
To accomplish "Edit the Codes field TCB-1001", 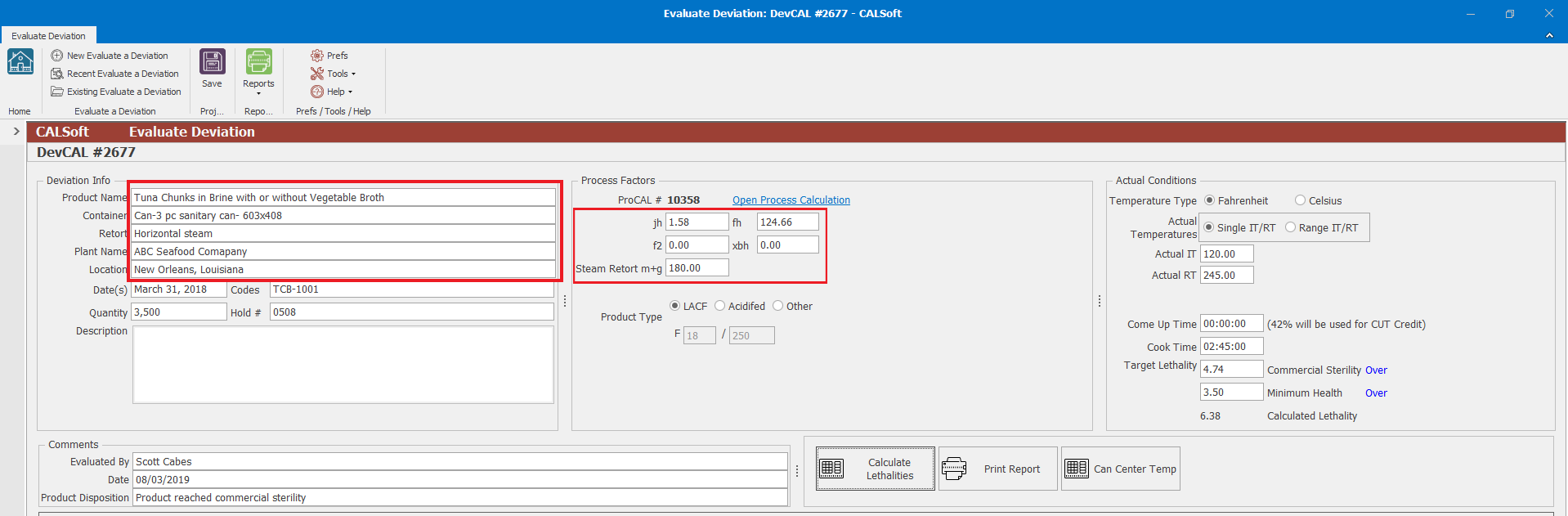I will (x=412, y=289).
